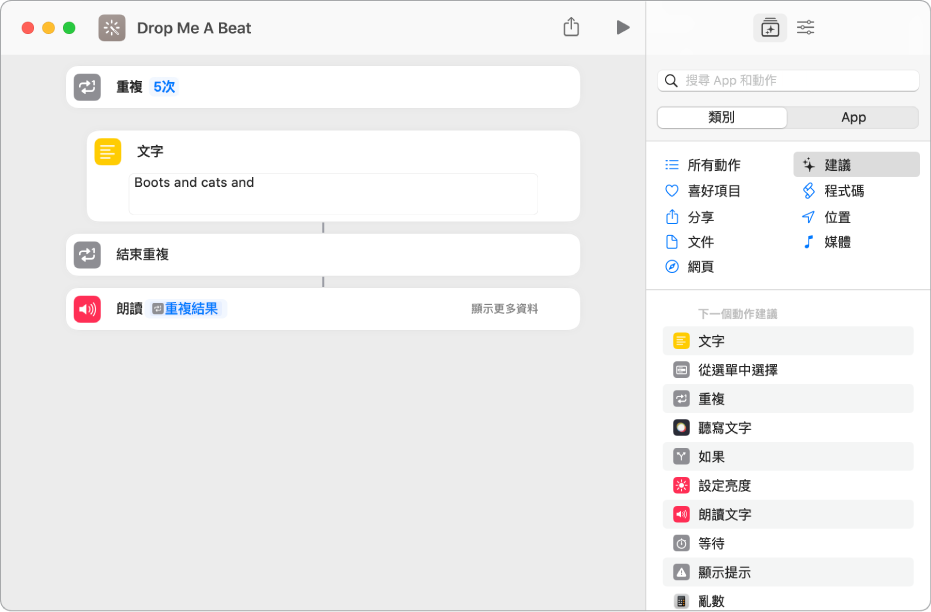Click the 重複結果 variable token
This screenshot has height=612, width=931.
[186, 309]
